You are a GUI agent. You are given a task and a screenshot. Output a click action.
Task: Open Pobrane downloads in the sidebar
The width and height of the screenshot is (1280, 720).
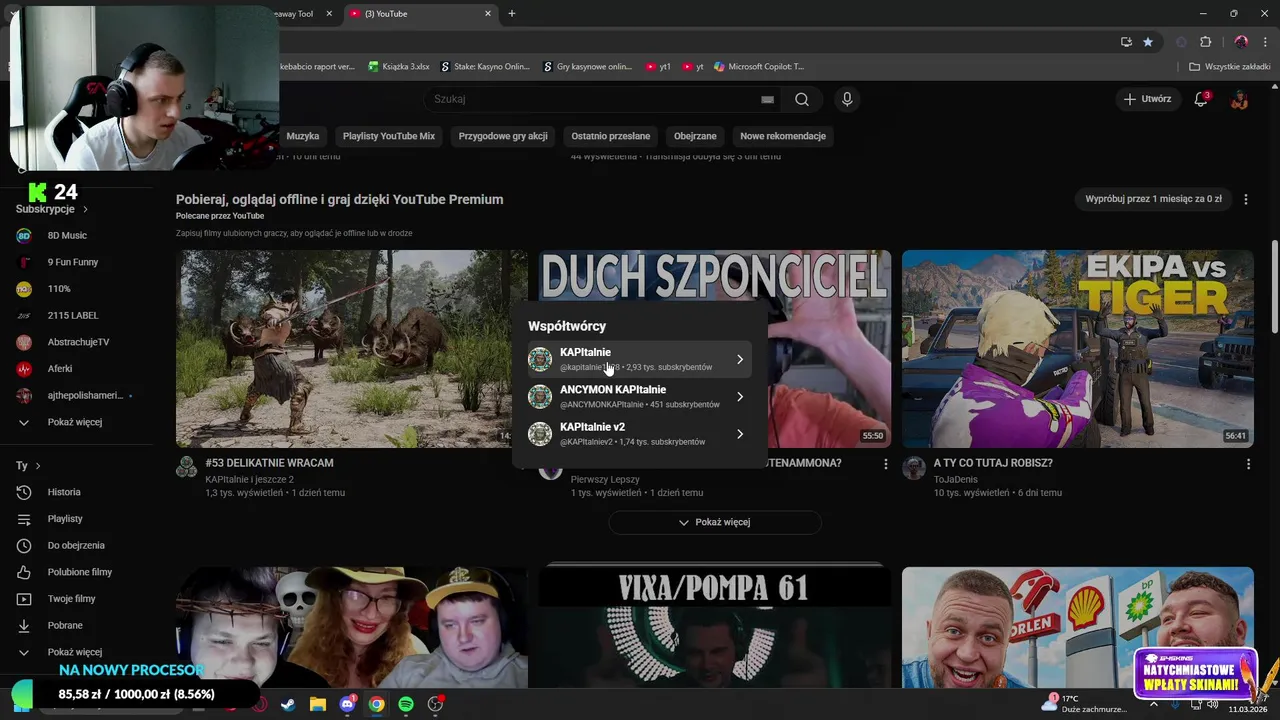[65, 625]
